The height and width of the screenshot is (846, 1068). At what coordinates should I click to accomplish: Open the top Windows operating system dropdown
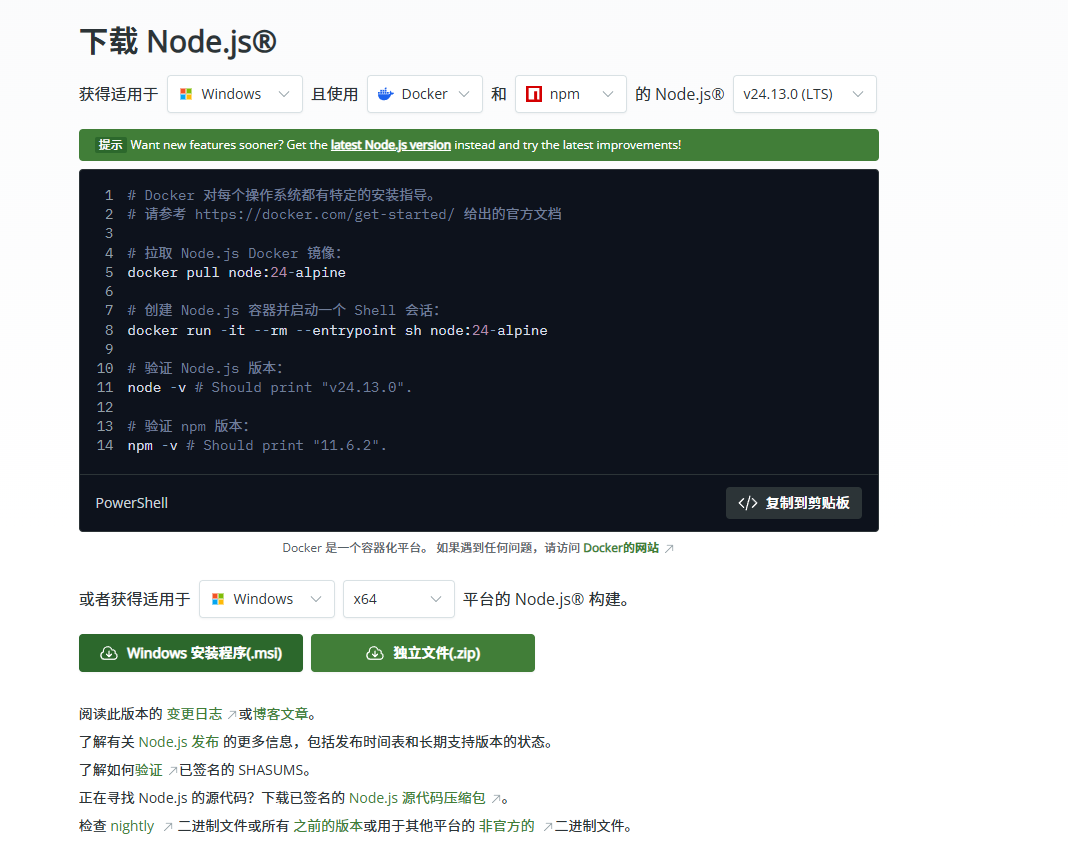pyautogui.click(x=235, y=94)
